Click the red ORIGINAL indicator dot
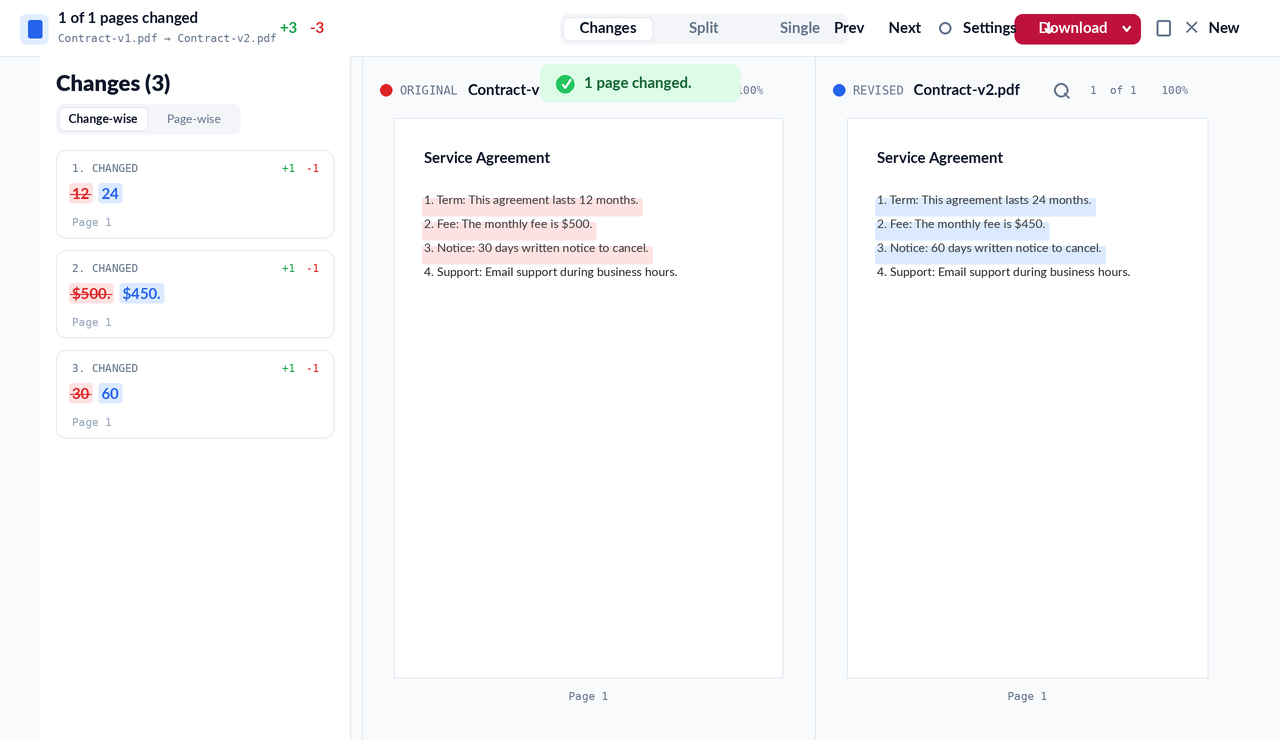 [386, 90]
